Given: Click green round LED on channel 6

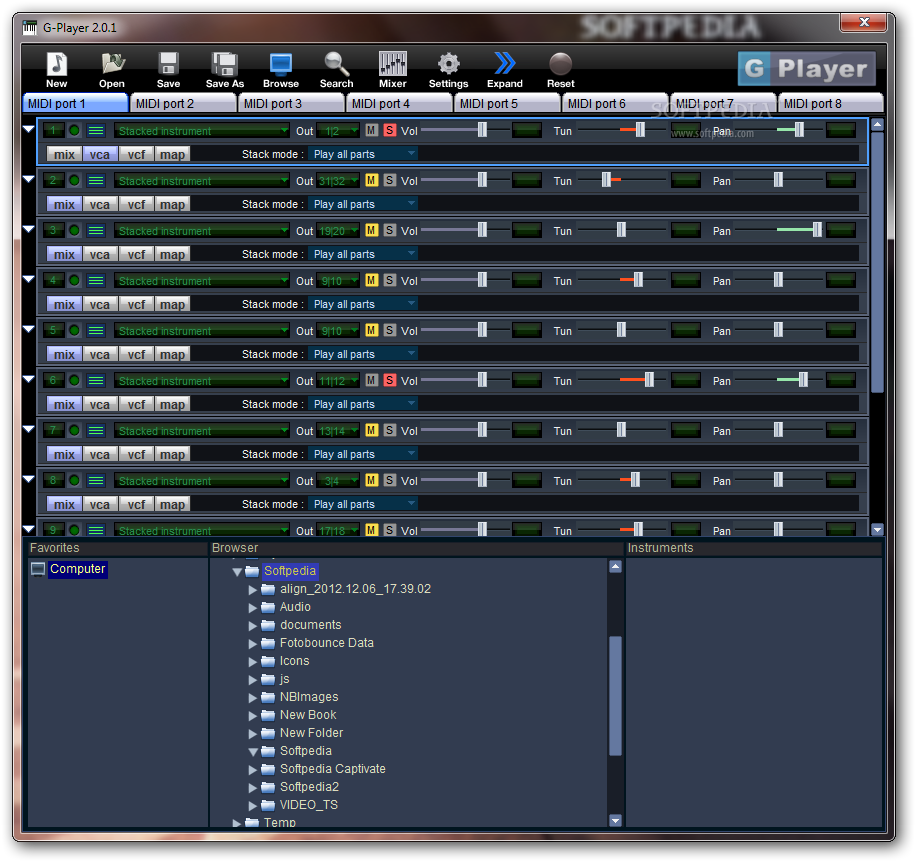Looking at the screenshot, I should [x=74, y=381].
